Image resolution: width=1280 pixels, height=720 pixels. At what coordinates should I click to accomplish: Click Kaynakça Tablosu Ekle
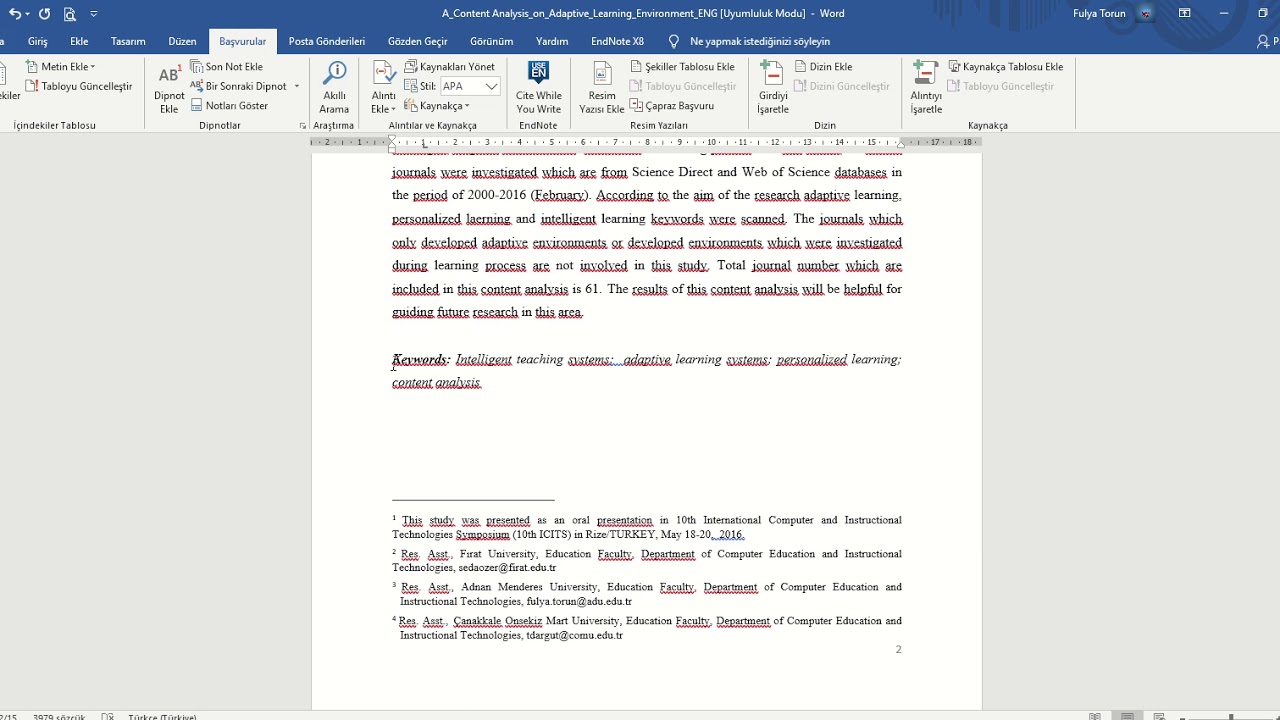[1006, 67]
